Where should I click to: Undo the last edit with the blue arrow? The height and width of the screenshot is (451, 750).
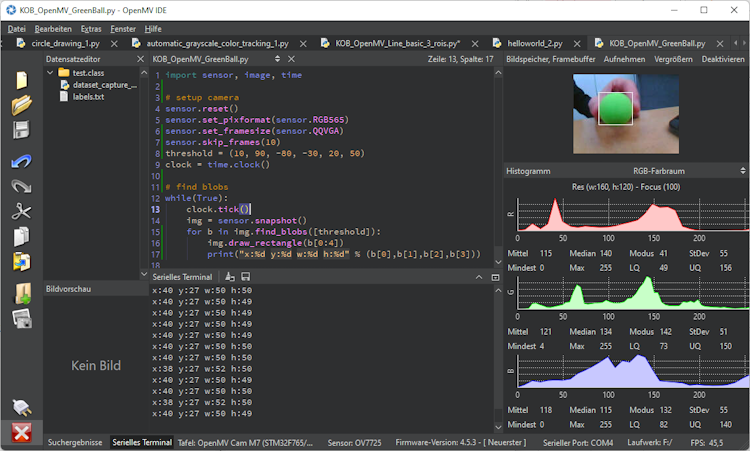21,160
